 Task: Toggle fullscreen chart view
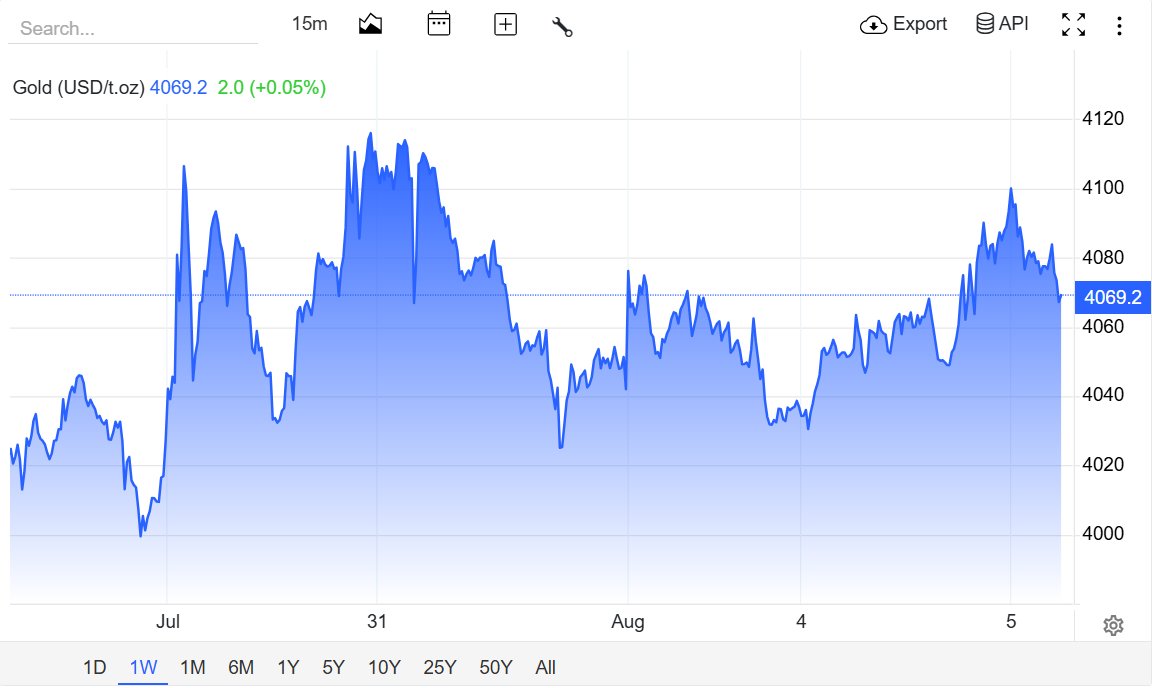pyautogui.click(x=1073, y=24)
